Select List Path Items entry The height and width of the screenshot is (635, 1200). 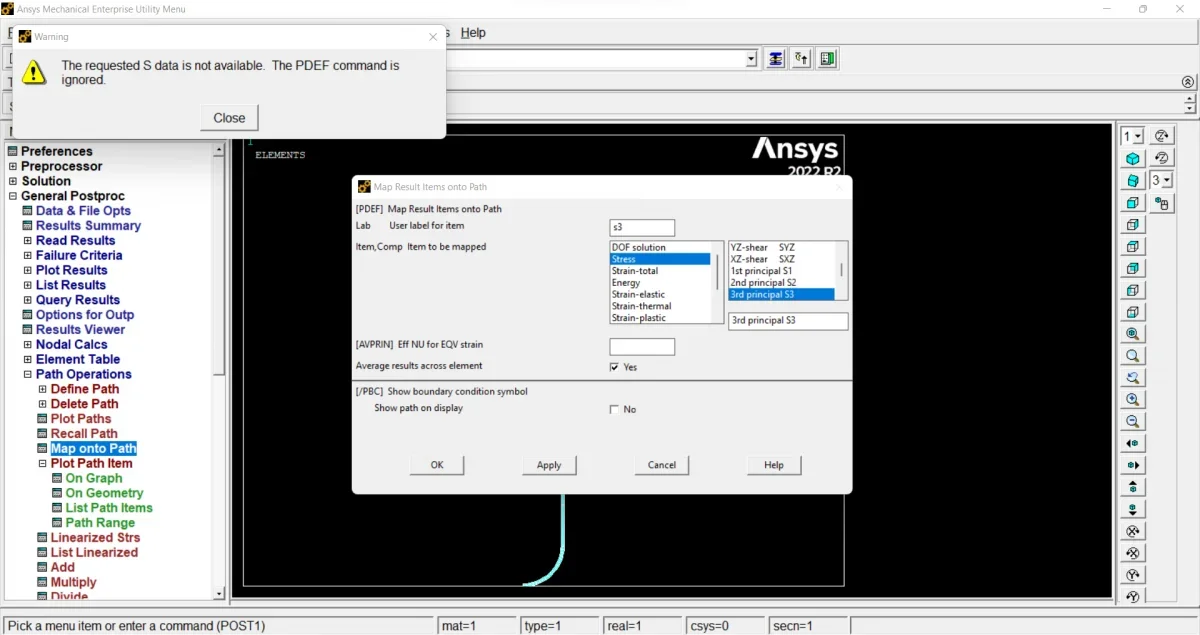109,507
